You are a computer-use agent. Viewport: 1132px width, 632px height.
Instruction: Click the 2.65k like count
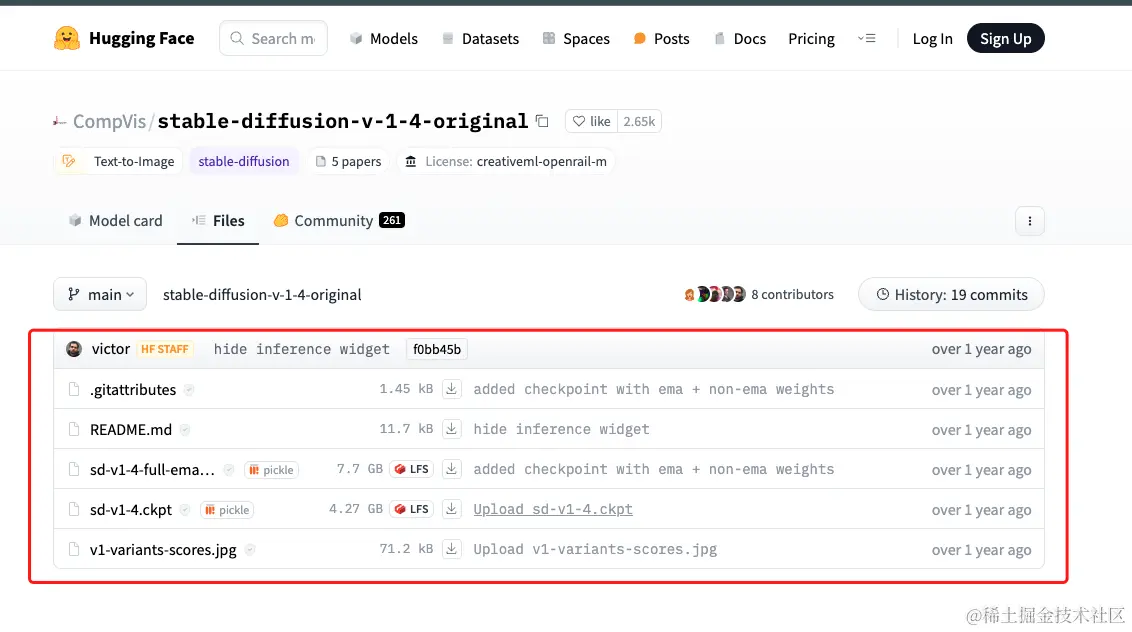pos(639,121)
